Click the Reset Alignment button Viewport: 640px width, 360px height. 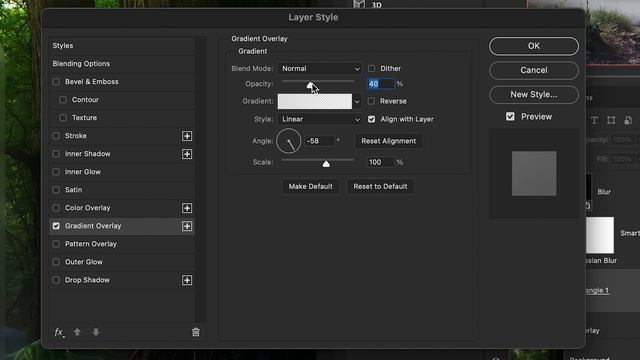click(x=389, y=141)
